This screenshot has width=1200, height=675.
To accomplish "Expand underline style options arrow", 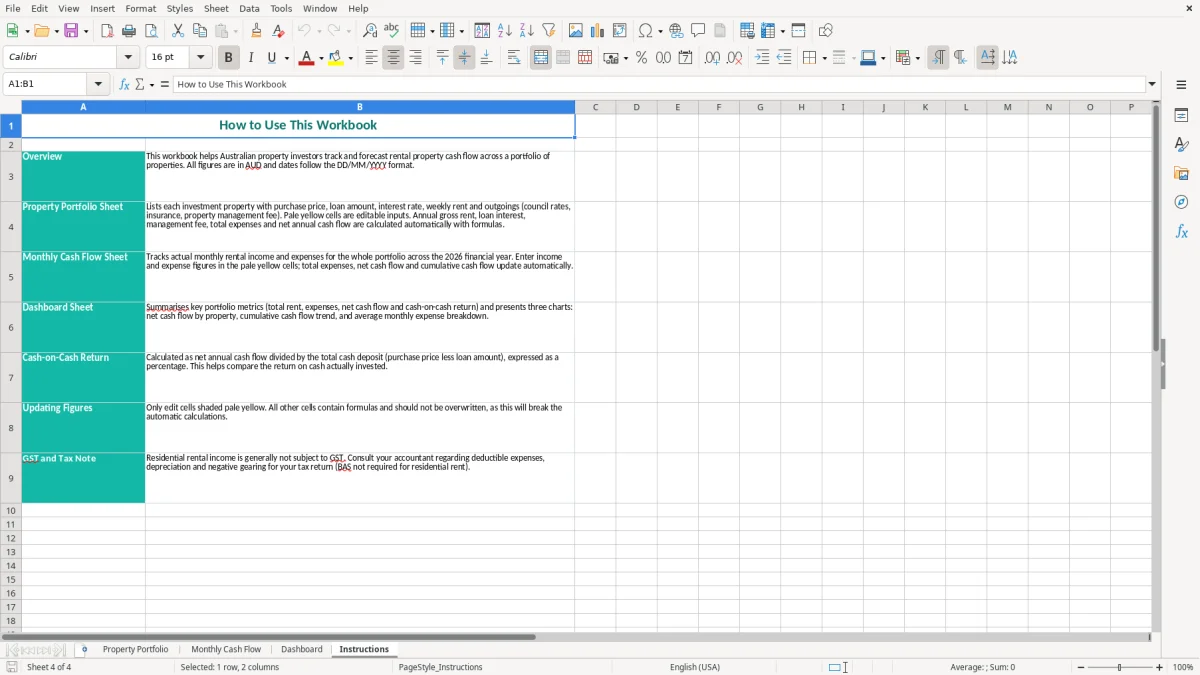I will 286,58.
